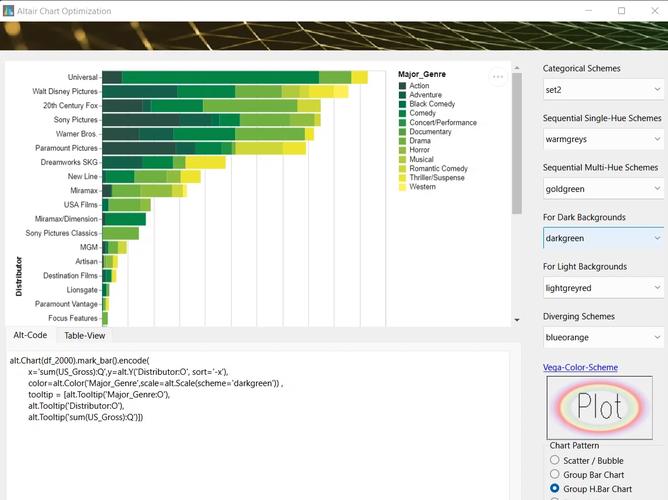Open the chart actions ellipsis menu
The image size is (668, 500).
498,77
